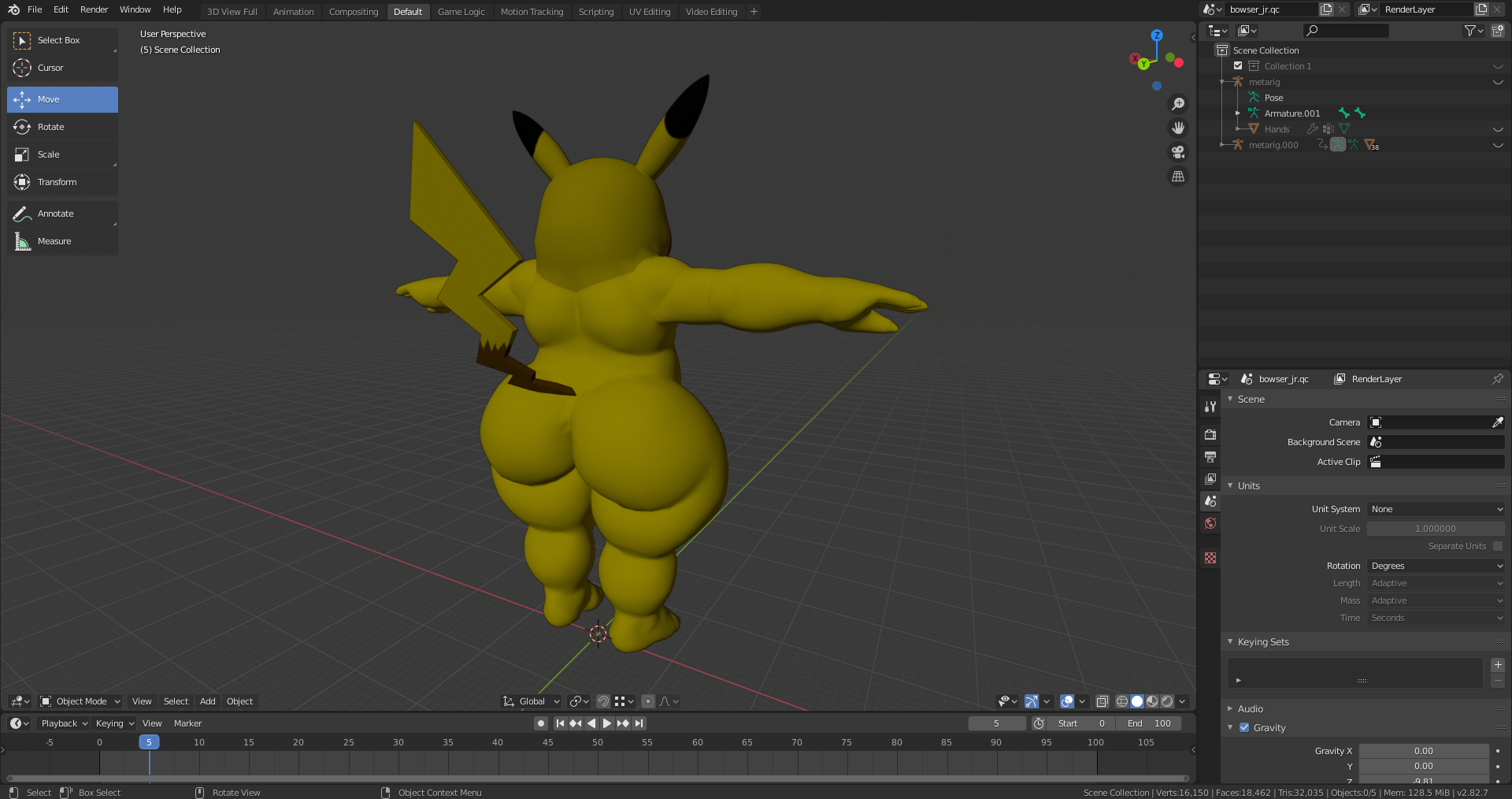Viewport: 1512px width, 799px height.
Task: Activate the Scale tool
Action: (x=62, y=154)
